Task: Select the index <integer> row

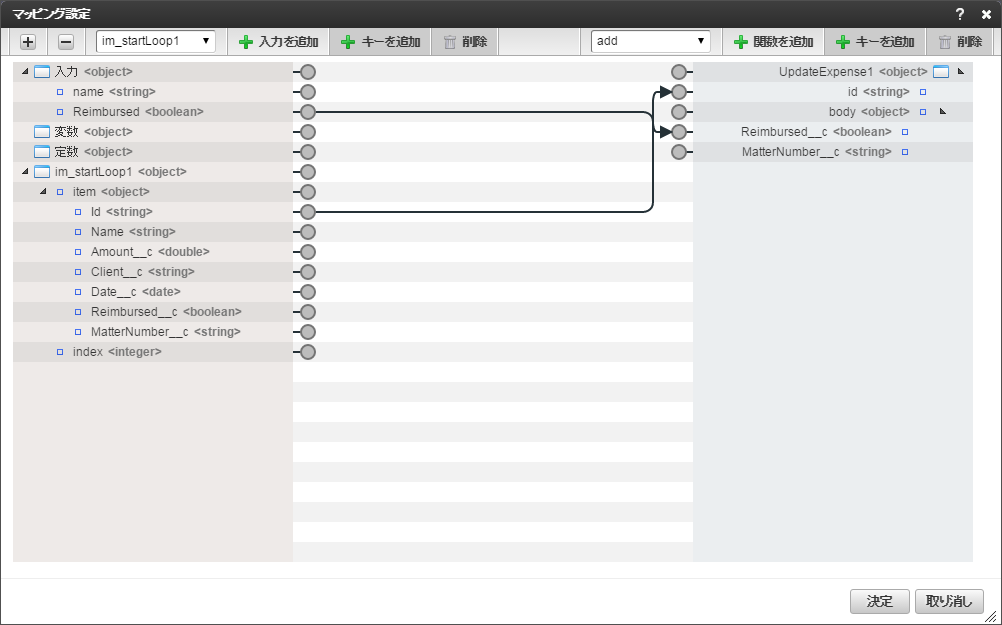Action: point(153,351)
